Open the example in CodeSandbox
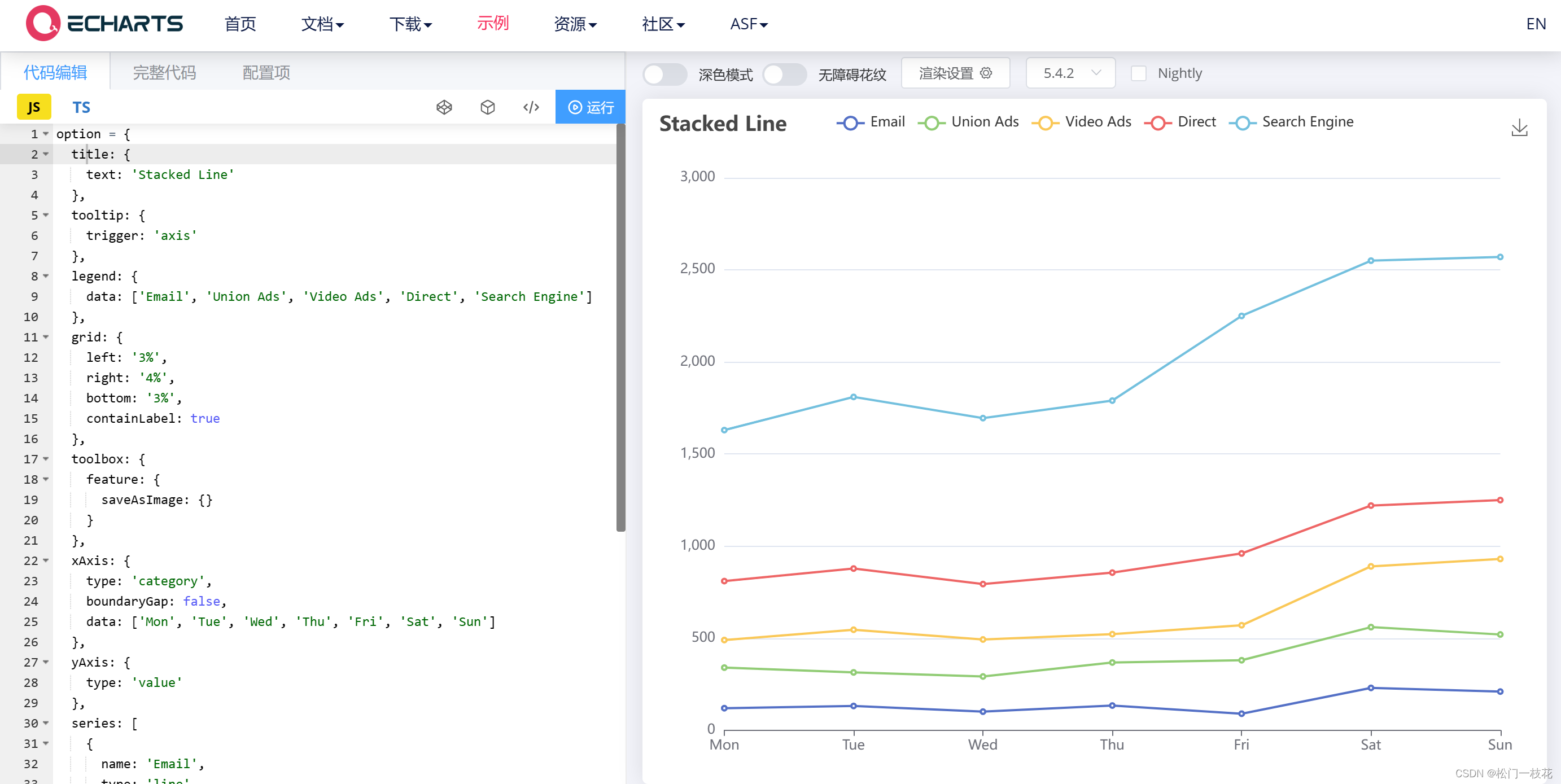 tap(488, 107)
